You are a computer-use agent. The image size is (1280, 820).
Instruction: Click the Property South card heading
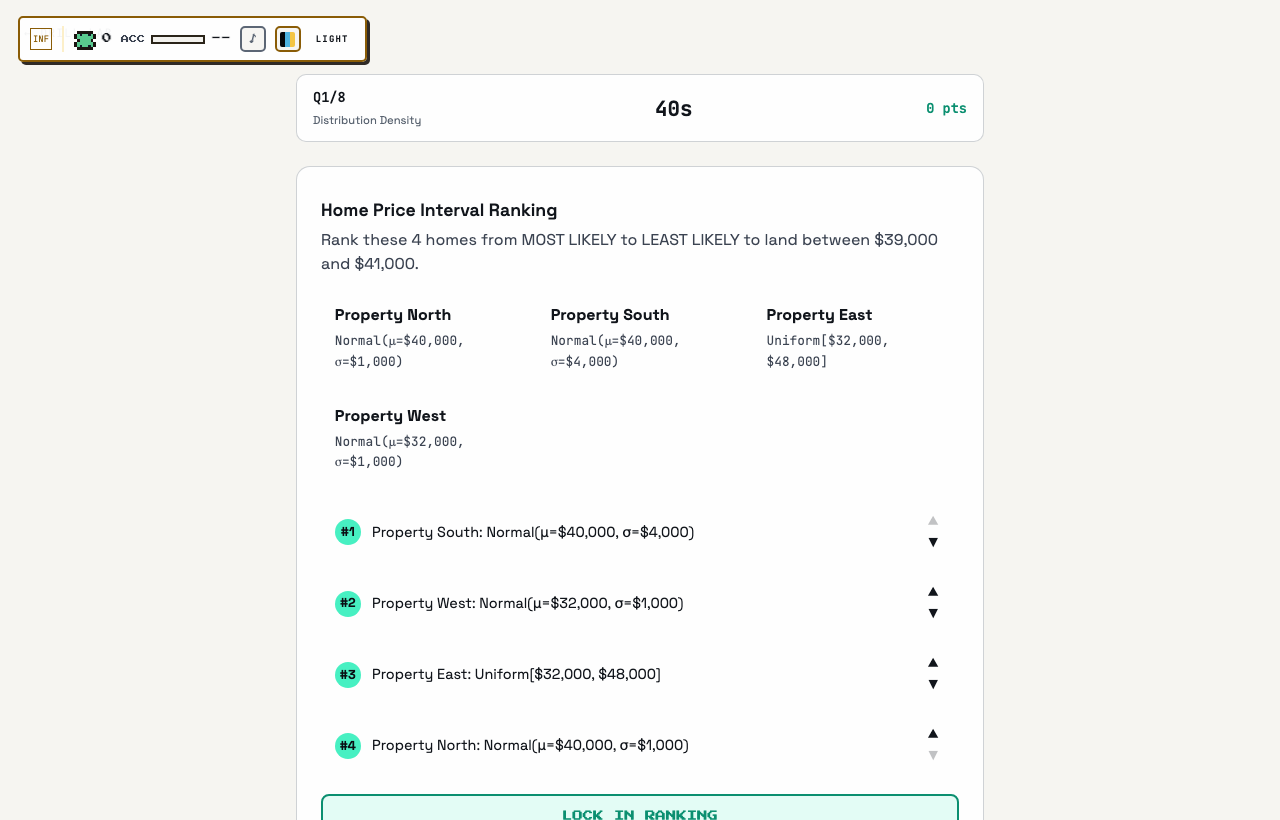point(610,315)
